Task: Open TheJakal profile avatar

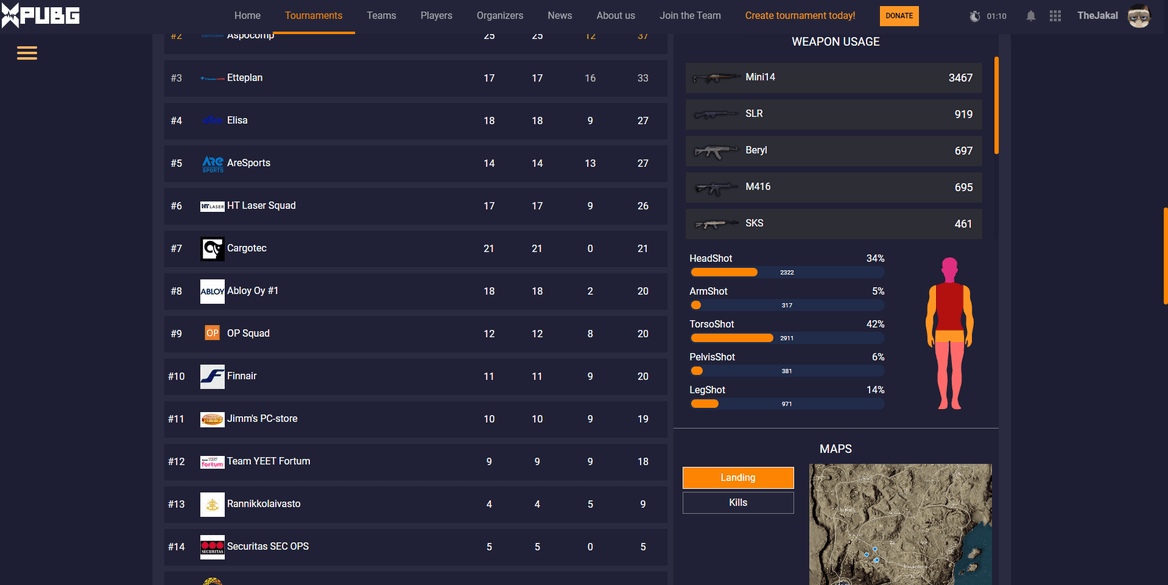Action: (1139, 16)
